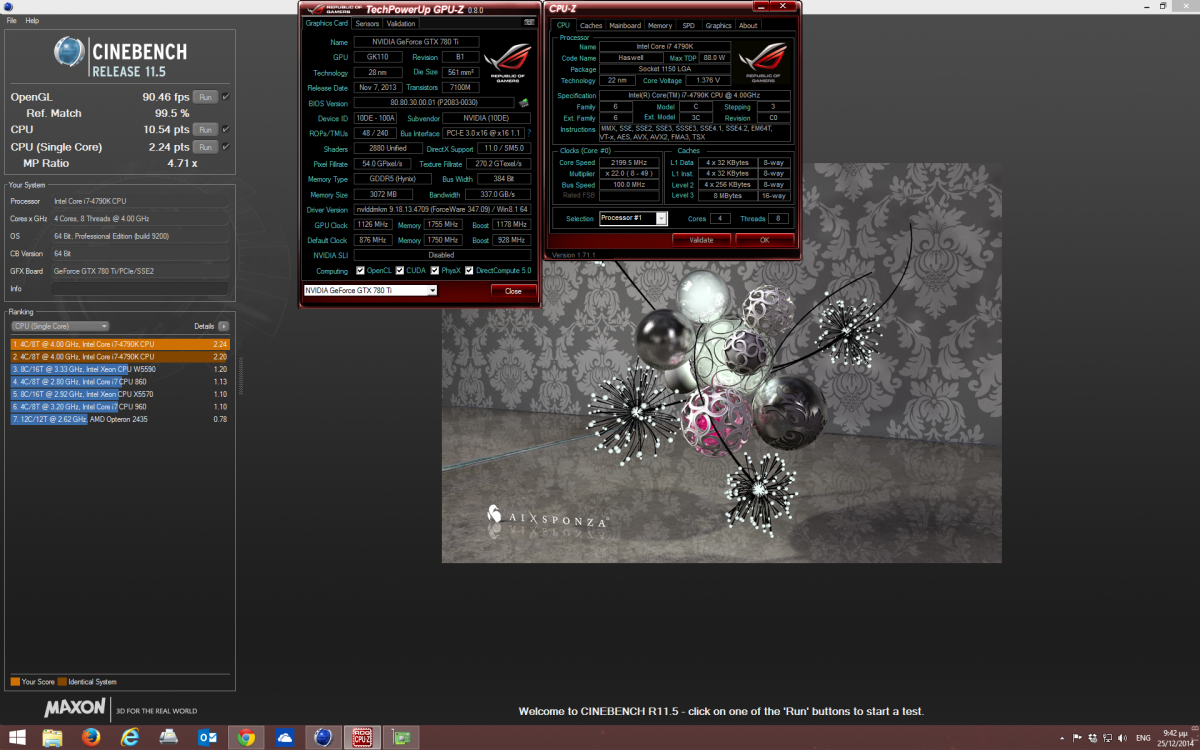Image resolution: width=1200 pixels, height=750 pixels.
Task: Switch to CPU-Z SPD tab
Action: coord(688,25)
